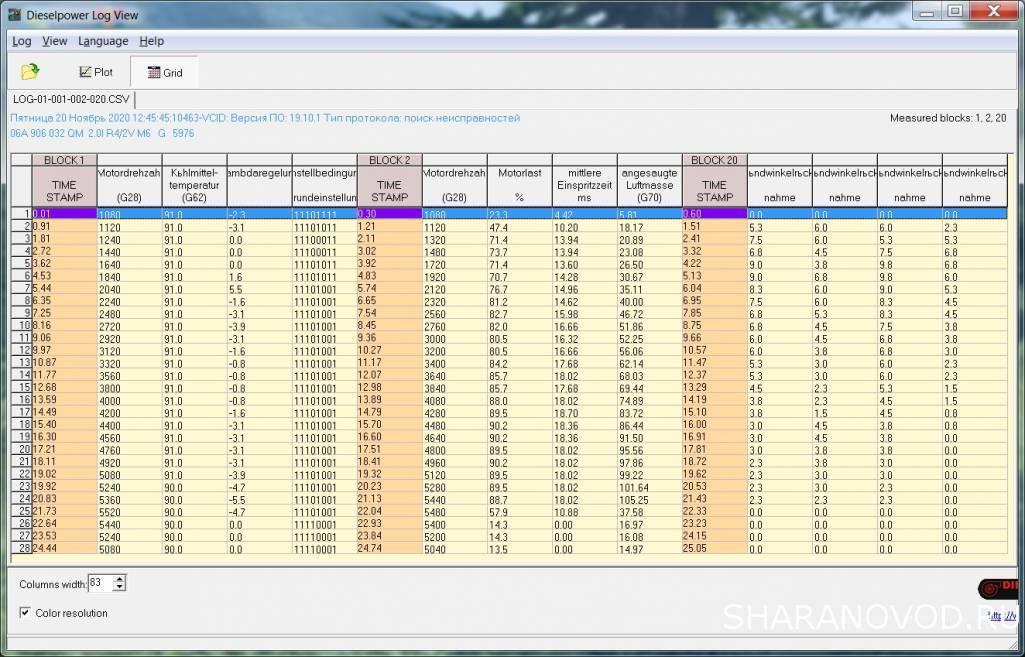Switch to the Plot view

[97, 72]
